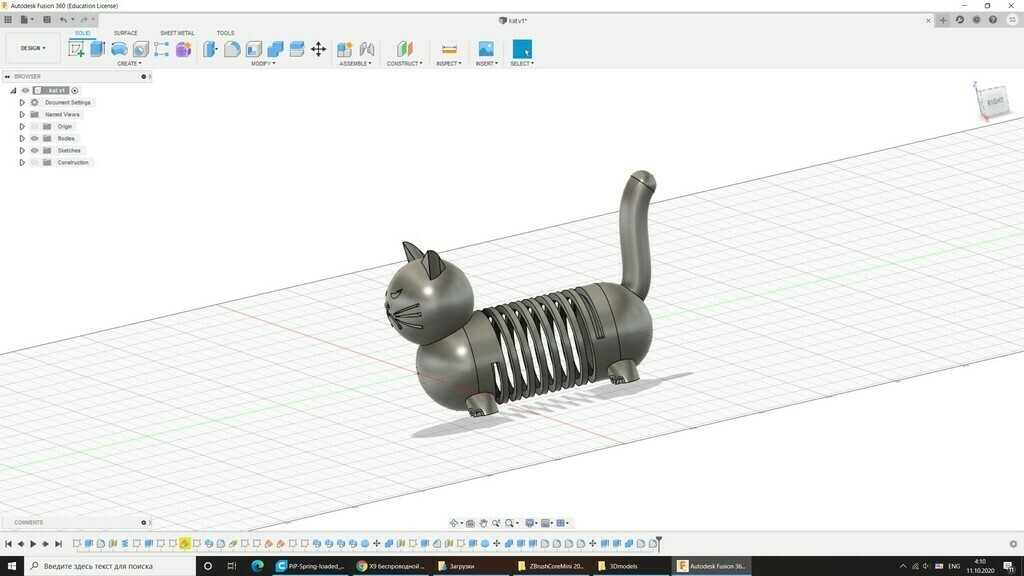The image size is (1024, 576).
Task: Switch to the SURFACE tab
Action: pos(125,33)
